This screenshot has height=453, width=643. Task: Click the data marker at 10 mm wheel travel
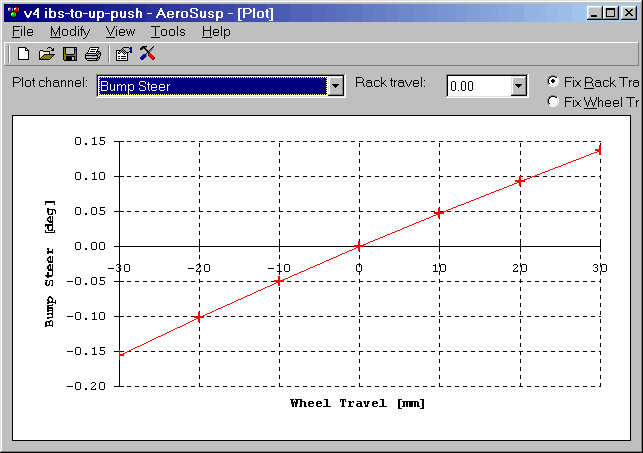click(439, 213)
